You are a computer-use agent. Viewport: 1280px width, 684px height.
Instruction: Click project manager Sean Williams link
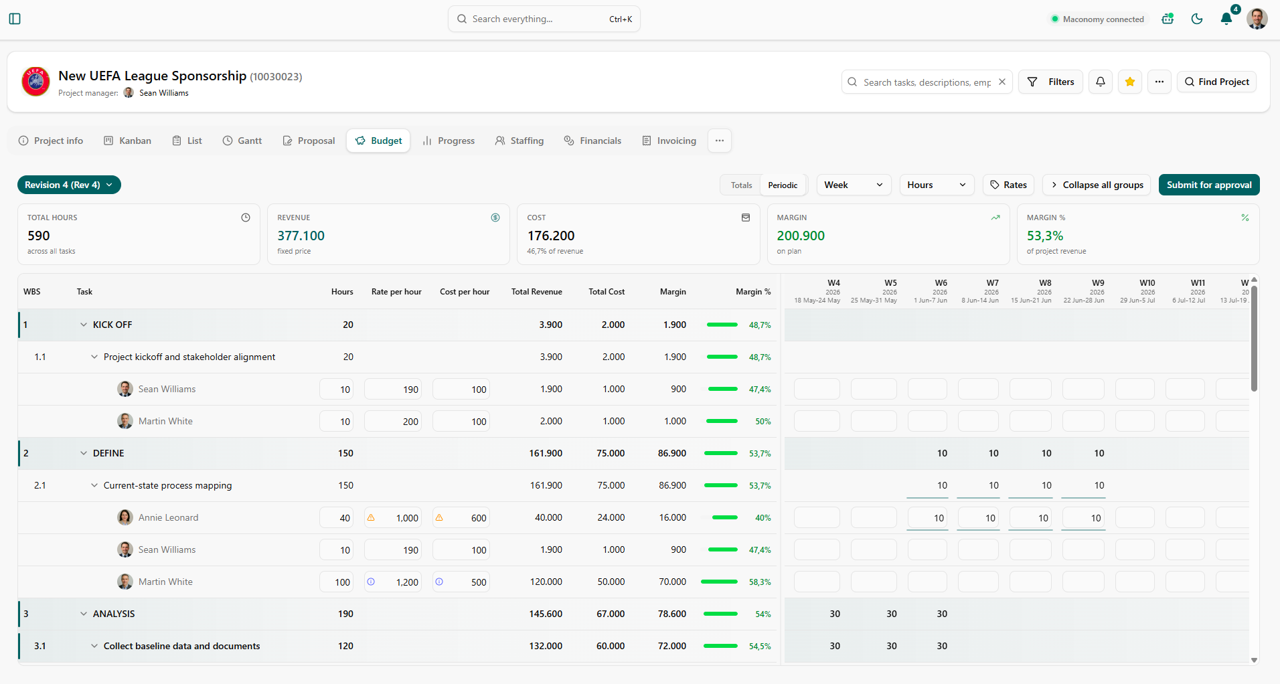click(x=163, y=93)
